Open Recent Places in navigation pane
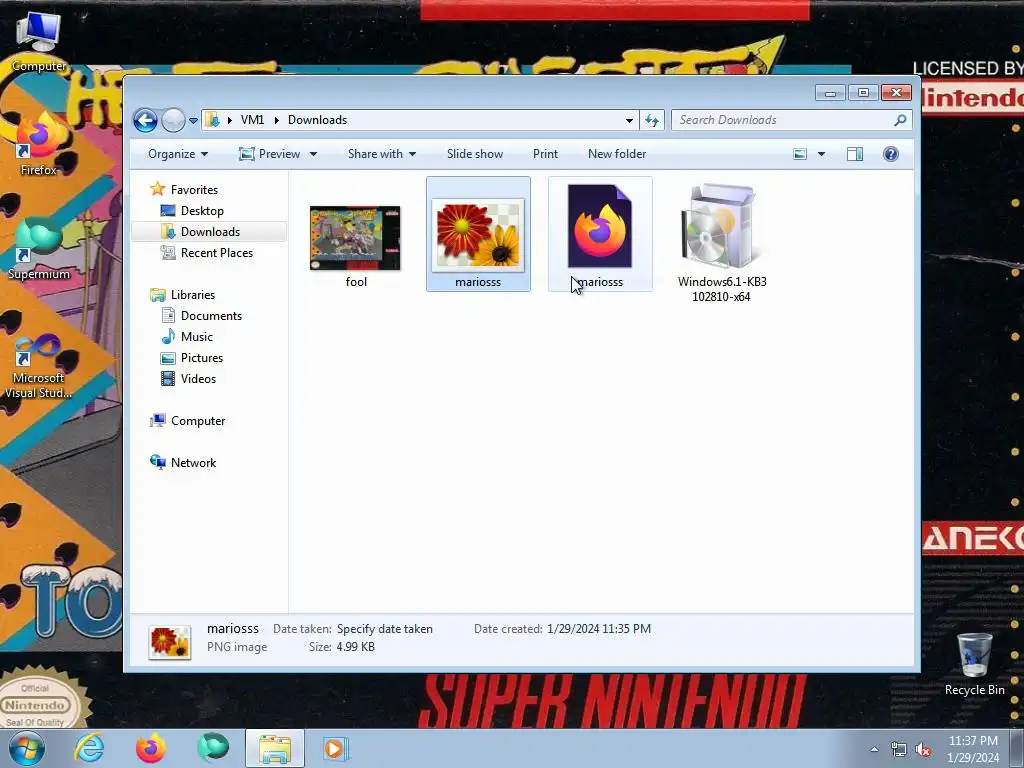 (x=216, y=253)
